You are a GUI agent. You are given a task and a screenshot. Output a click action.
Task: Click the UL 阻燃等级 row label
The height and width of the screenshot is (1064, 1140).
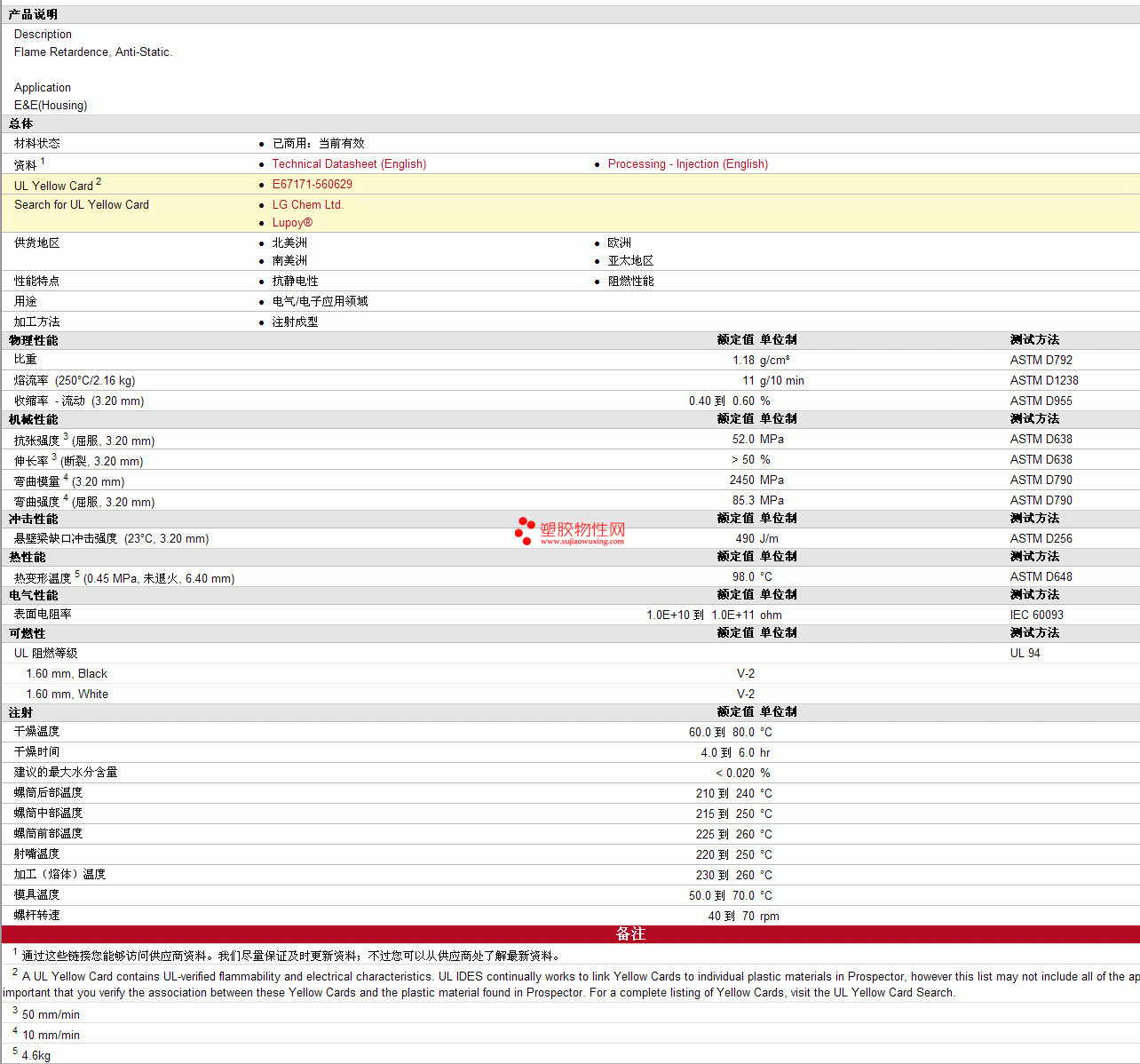pyautogui.click(x=45, y=654)
